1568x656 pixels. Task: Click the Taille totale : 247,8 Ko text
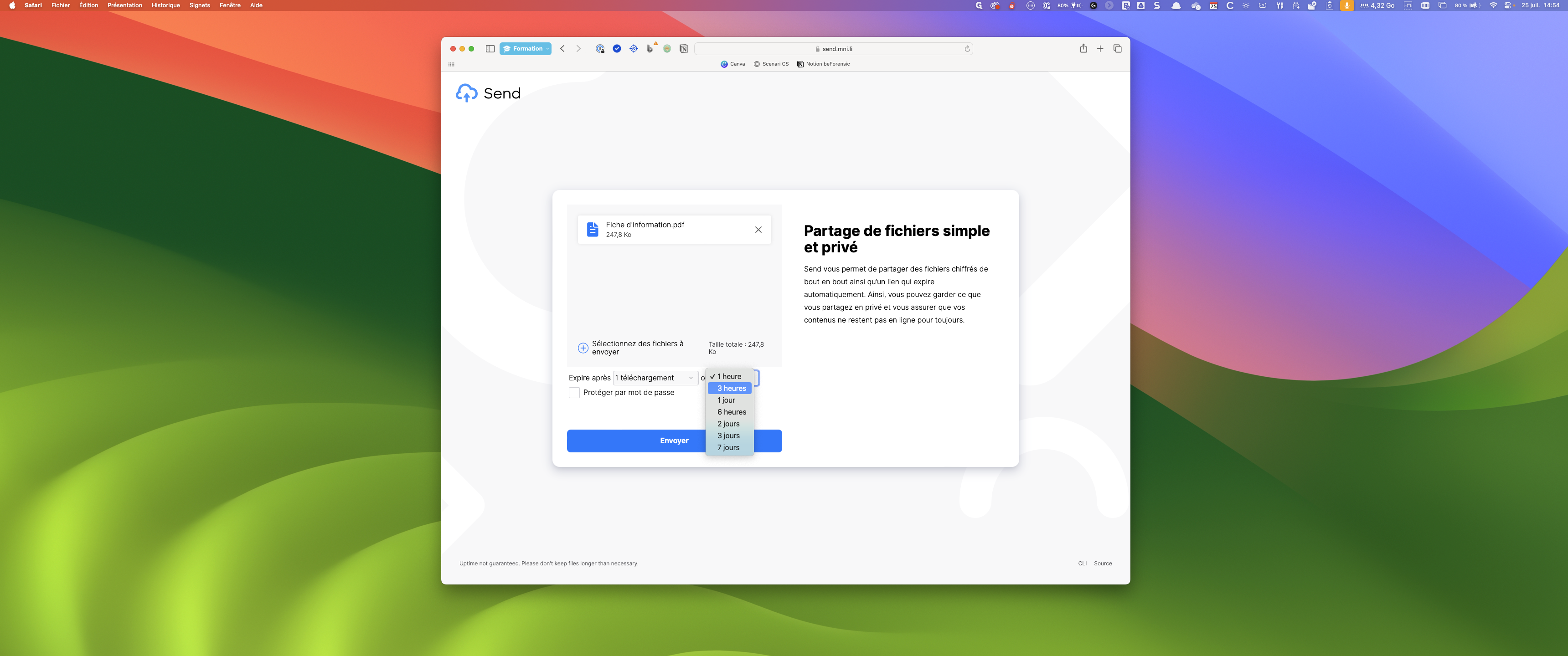736,348
